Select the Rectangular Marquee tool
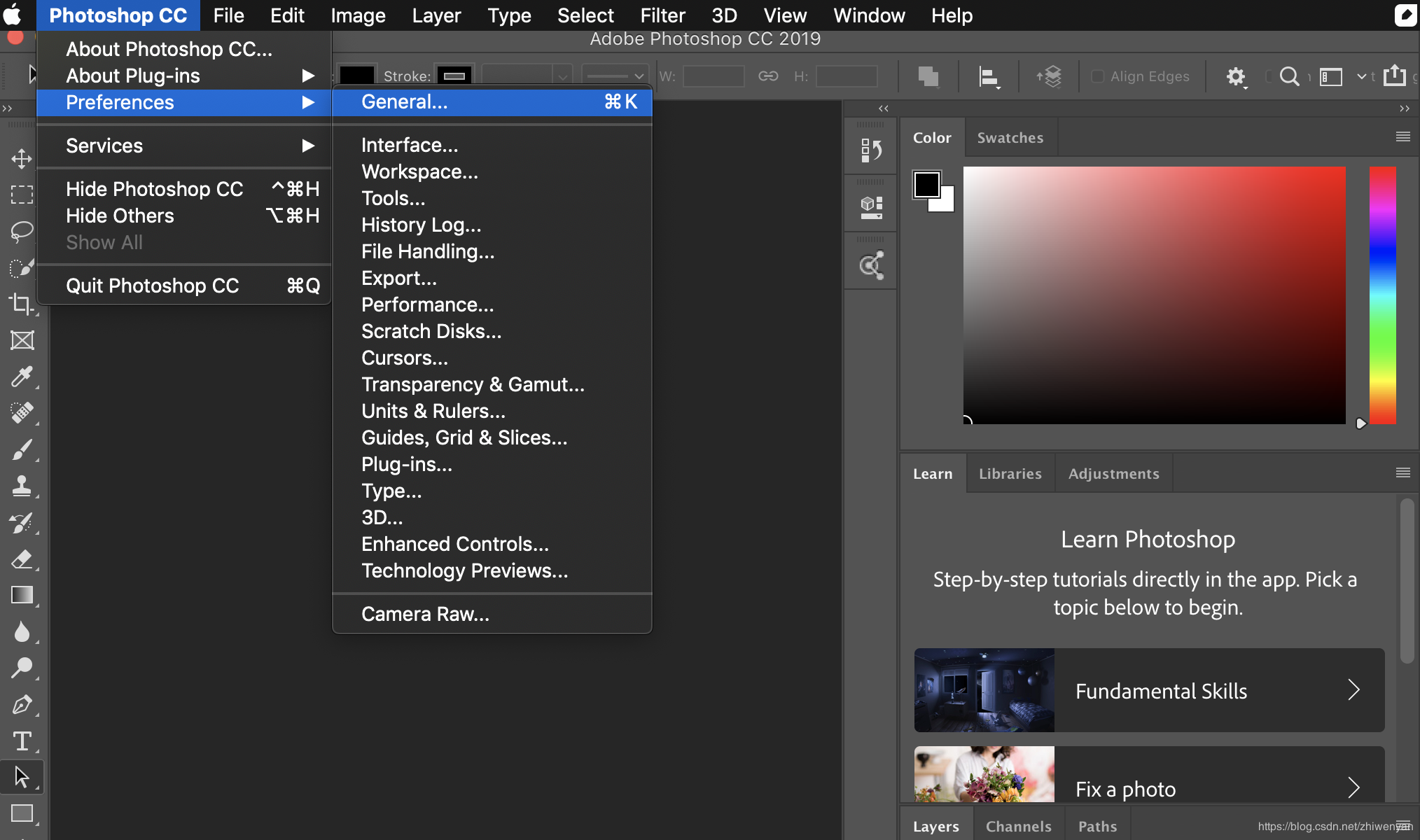The width and height of the screenshot is (1420, 840). [x=22, y=195]
